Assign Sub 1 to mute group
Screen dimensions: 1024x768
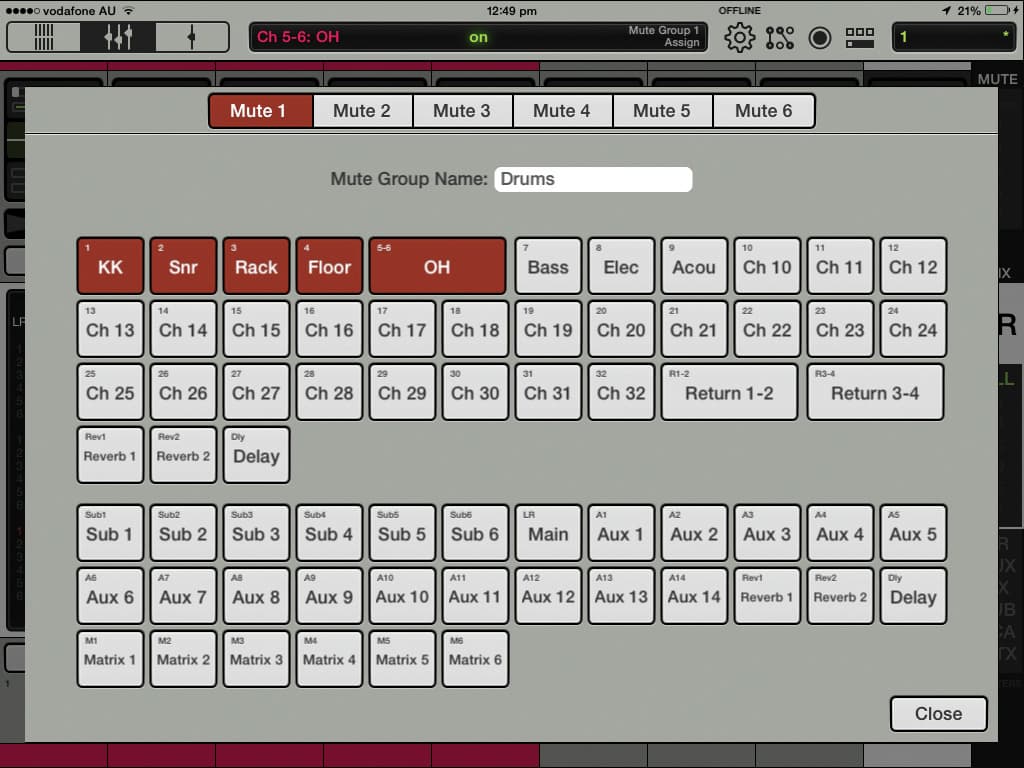point(110,532)
